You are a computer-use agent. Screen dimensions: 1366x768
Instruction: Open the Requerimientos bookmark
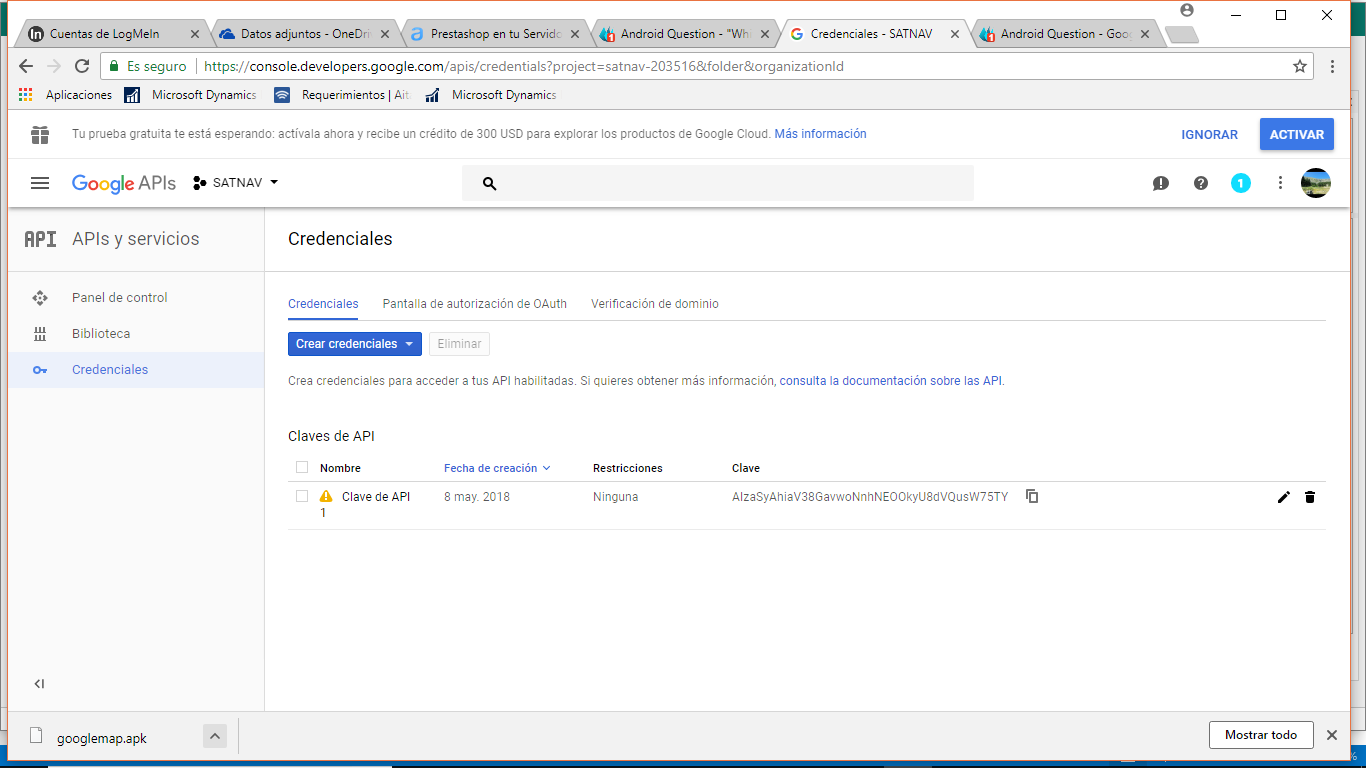click(x=343, y=95)
